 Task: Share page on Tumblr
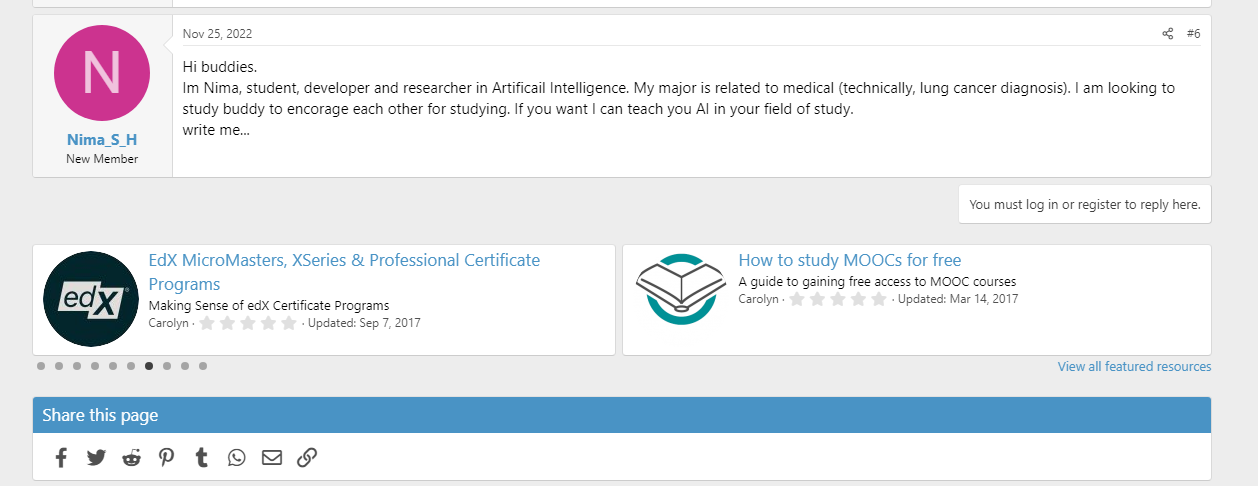click(202, 458)
